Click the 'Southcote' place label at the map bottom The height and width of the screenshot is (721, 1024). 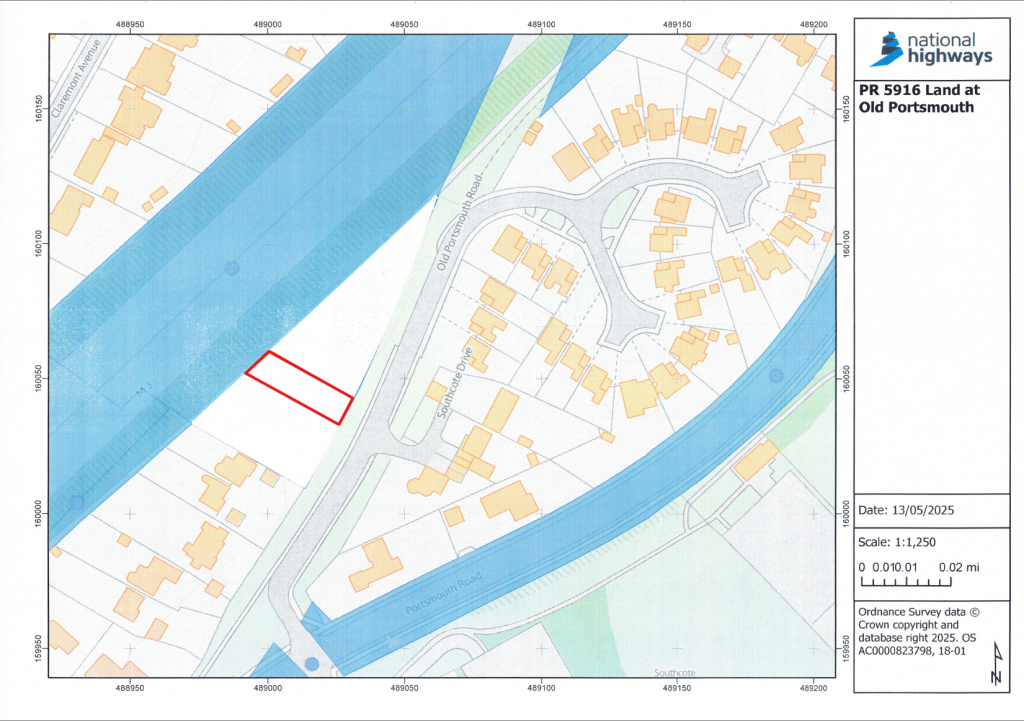[x=673, y=673]
